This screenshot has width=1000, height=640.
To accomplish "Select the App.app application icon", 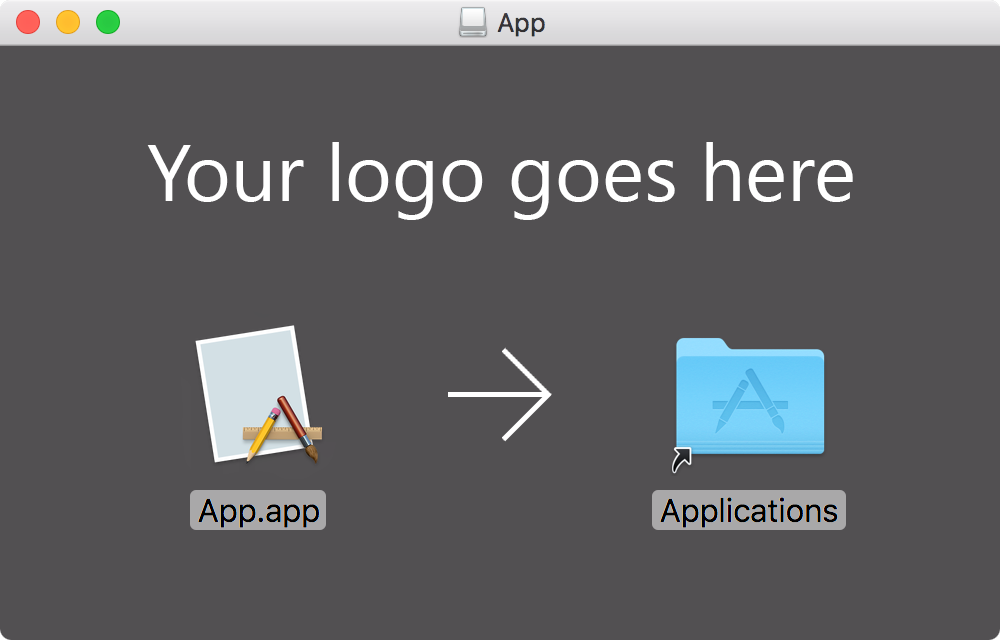I will click(258, 395).
